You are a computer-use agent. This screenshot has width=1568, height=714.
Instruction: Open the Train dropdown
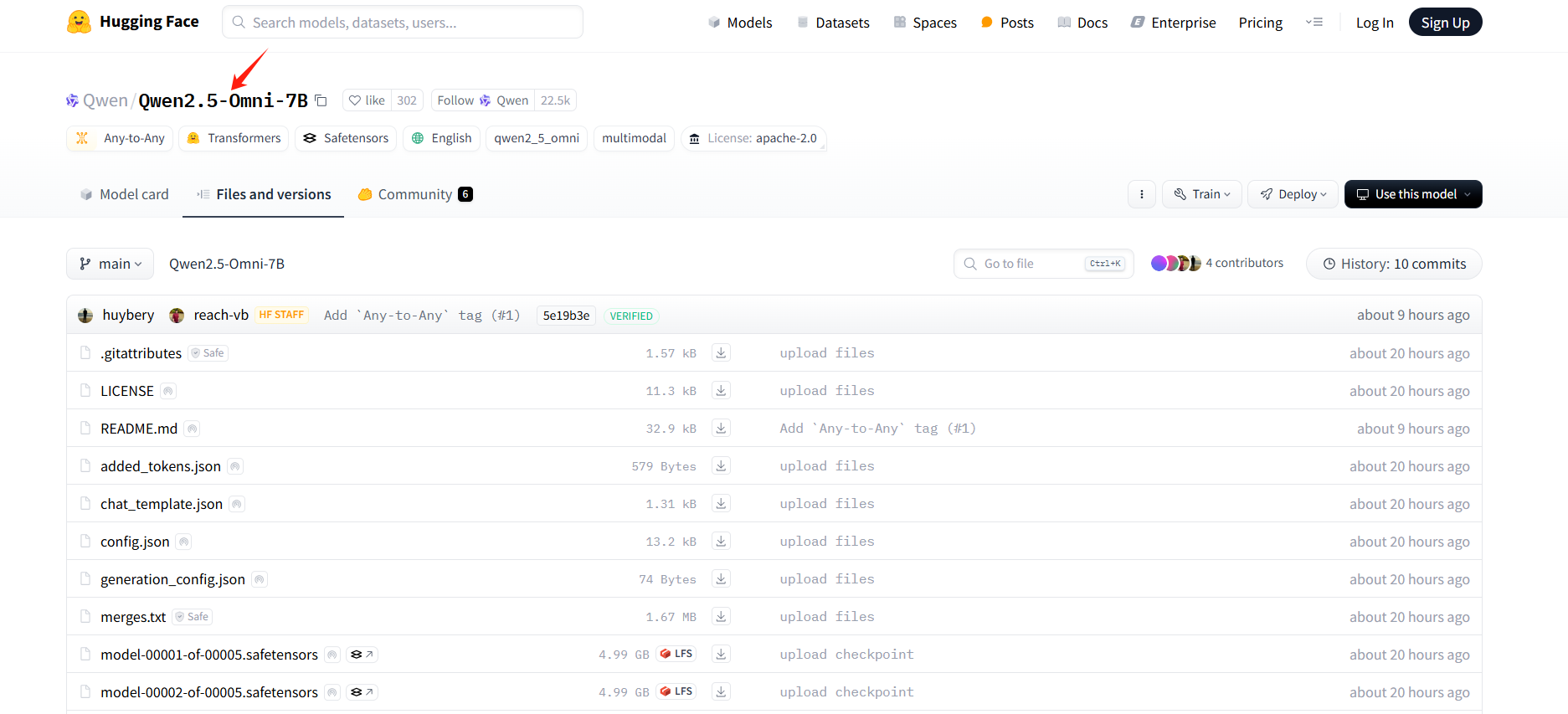click(x=1201, y=194)
